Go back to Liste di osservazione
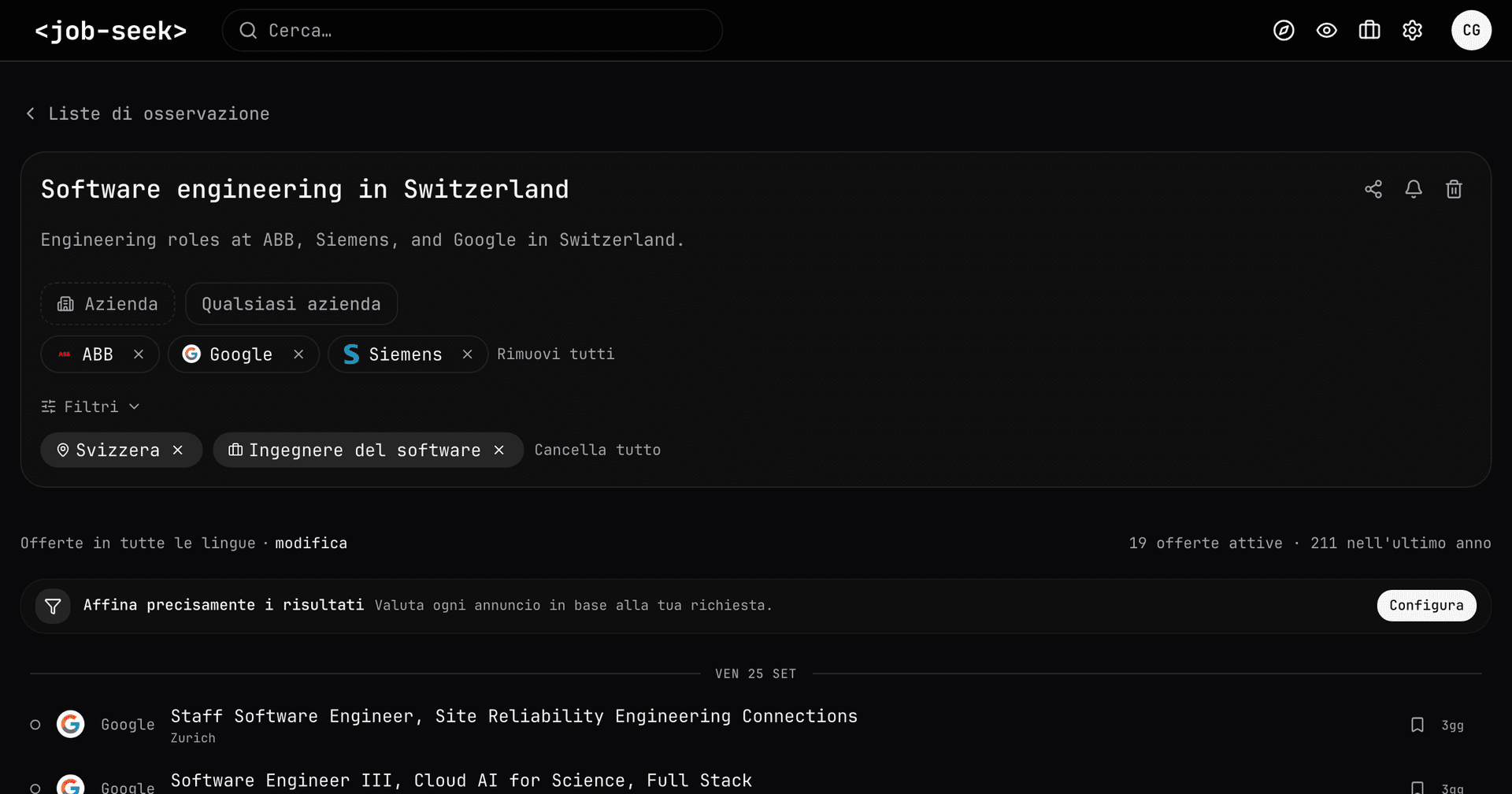The image size is (1512, 794). click(x=148, y=113)
